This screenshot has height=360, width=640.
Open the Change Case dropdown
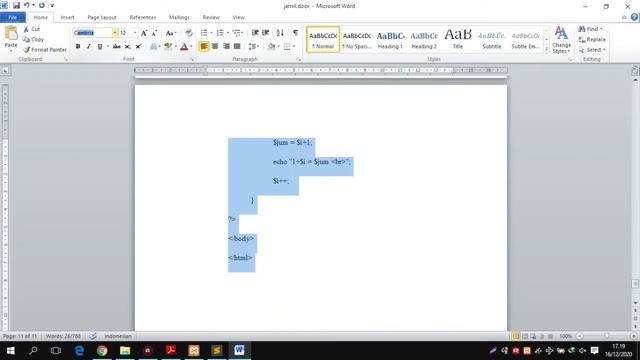click(x=171, y=33)
